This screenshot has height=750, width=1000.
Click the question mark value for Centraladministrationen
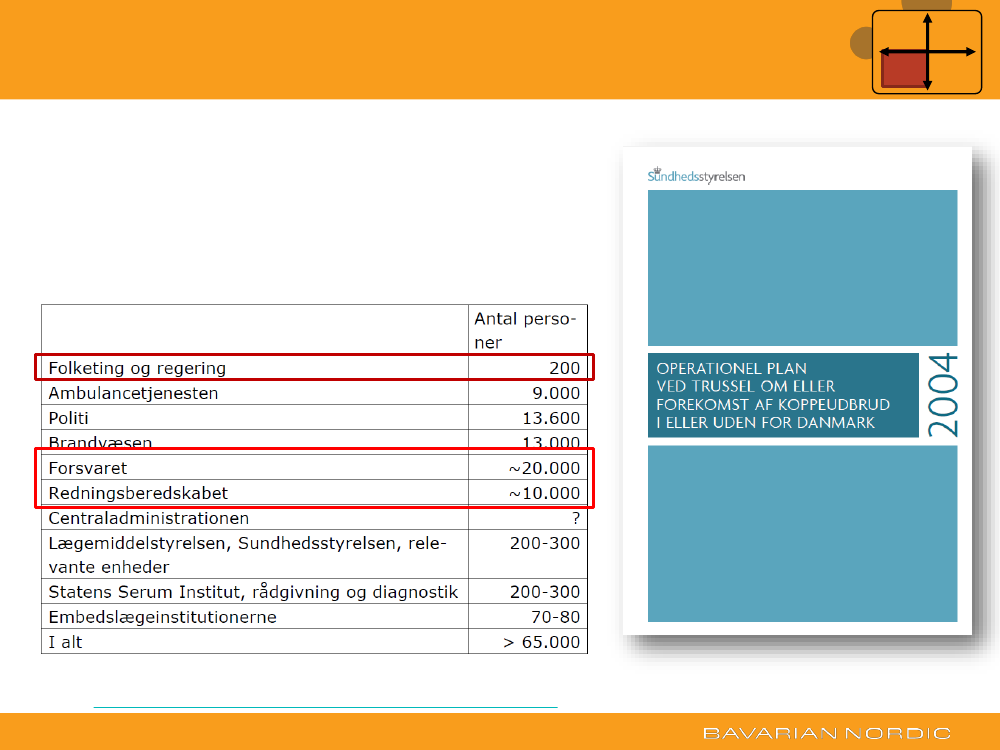(575, 518)
